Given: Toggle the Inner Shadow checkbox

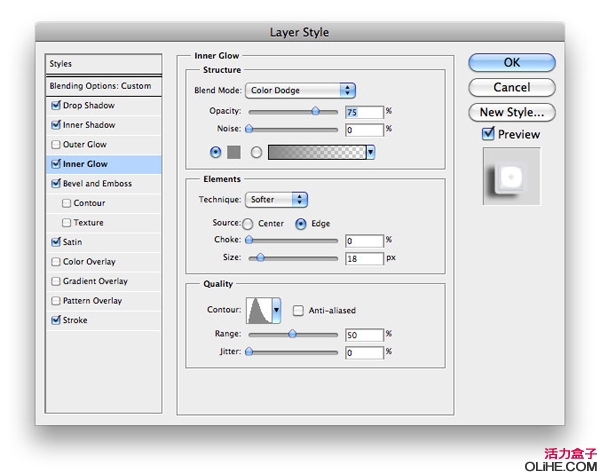Looking at the screenshot, I should pyautogui.click(x=56, y=125).
